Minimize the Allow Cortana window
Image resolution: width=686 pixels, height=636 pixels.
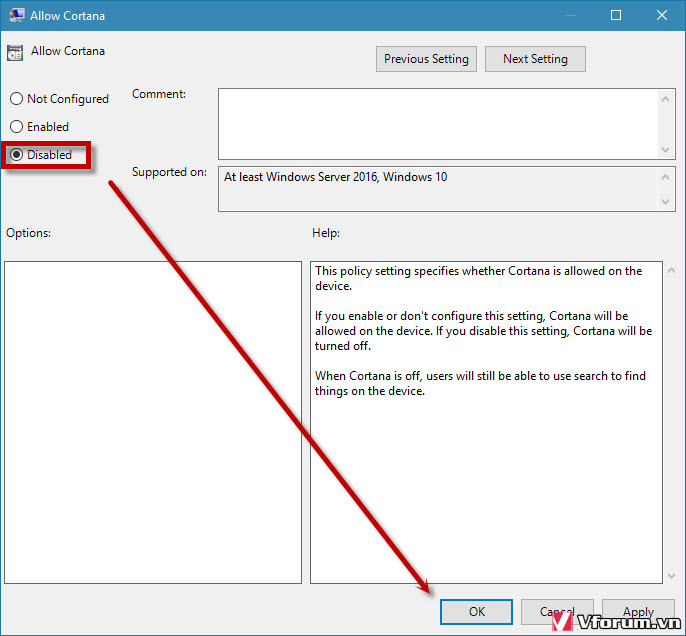tap(570, 15)
